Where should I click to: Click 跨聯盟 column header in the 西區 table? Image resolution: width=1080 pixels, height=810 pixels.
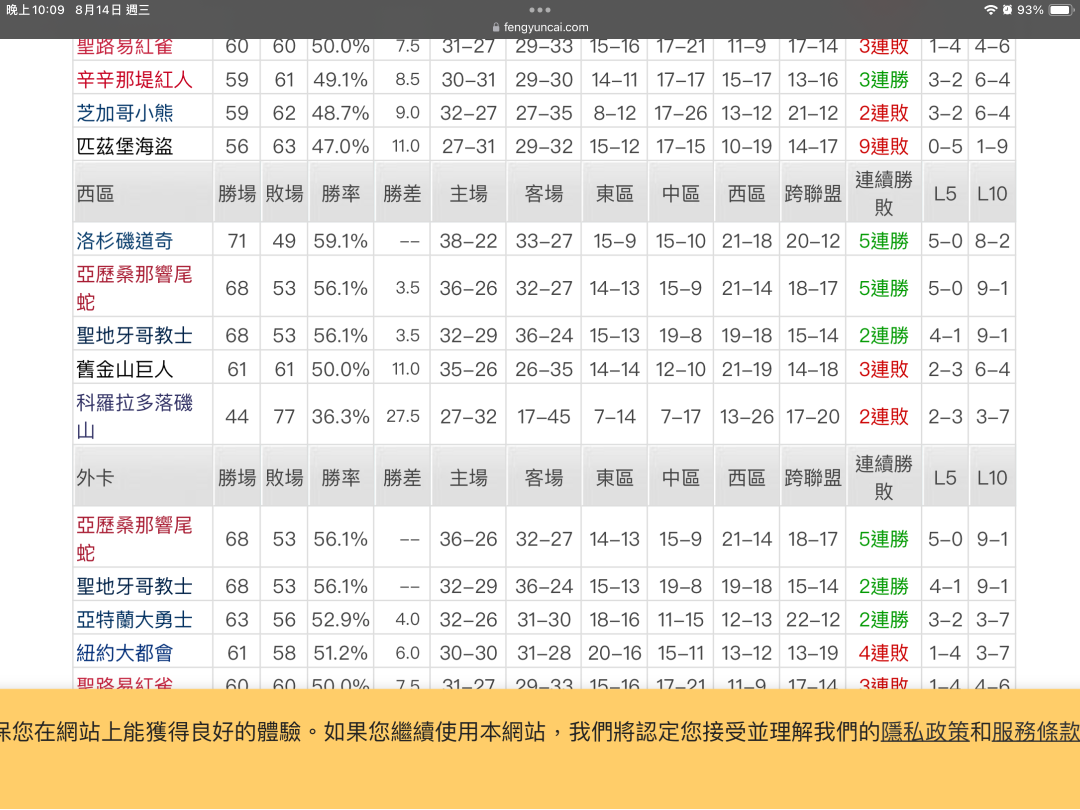813,194
